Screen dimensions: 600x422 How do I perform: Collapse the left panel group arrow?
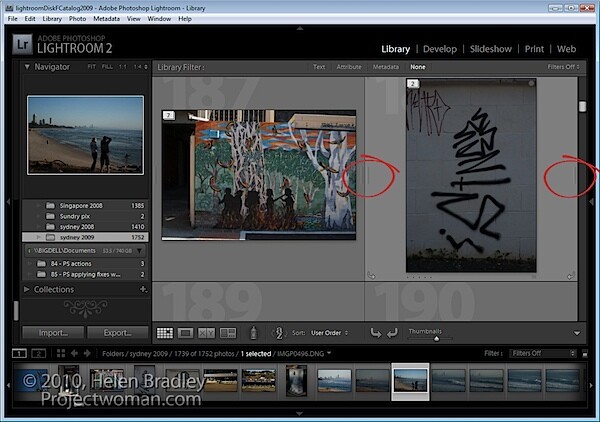click(x=8, y=202)
